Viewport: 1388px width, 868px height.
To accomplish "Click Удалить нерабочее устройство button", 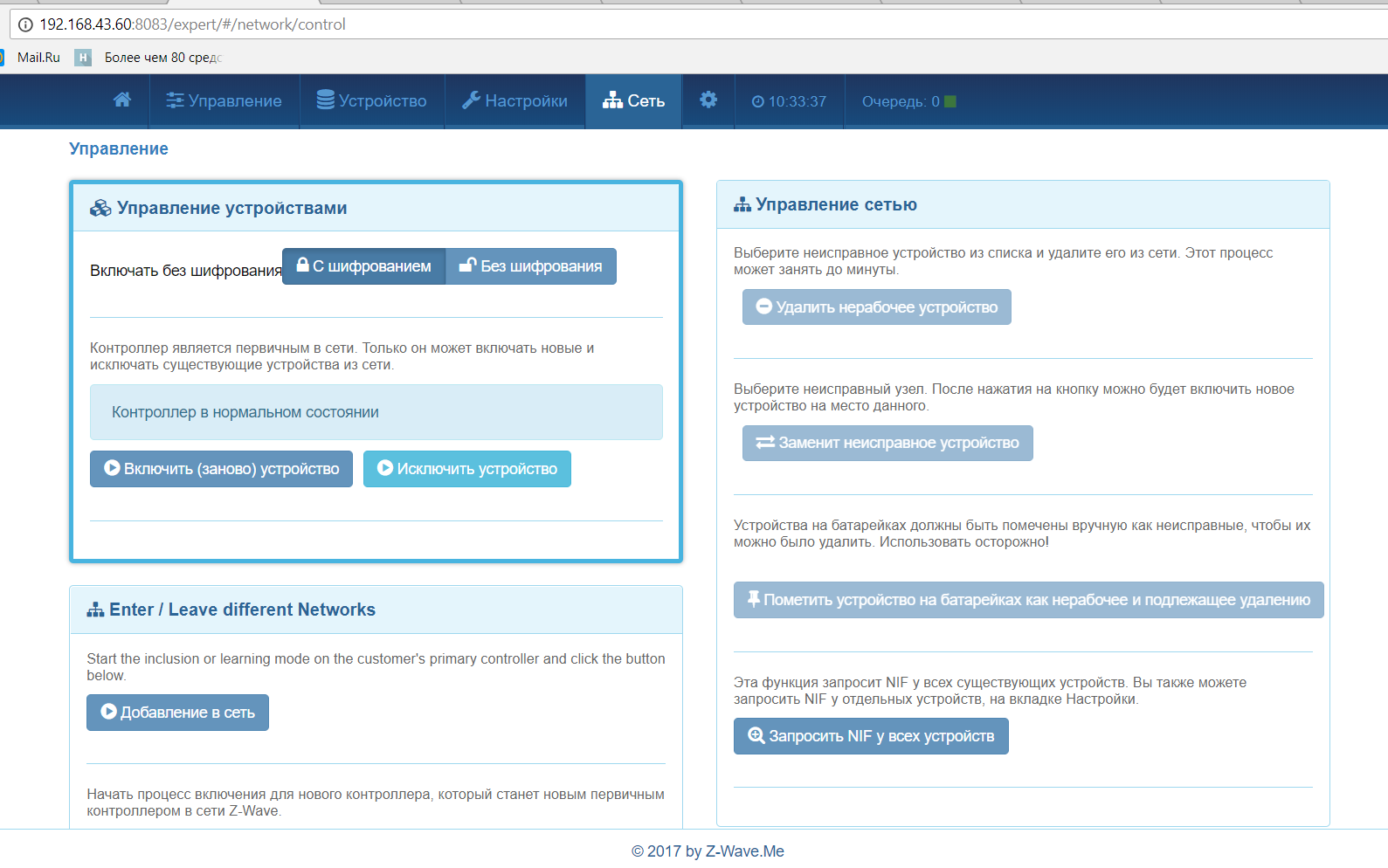I will coord(877,307).
